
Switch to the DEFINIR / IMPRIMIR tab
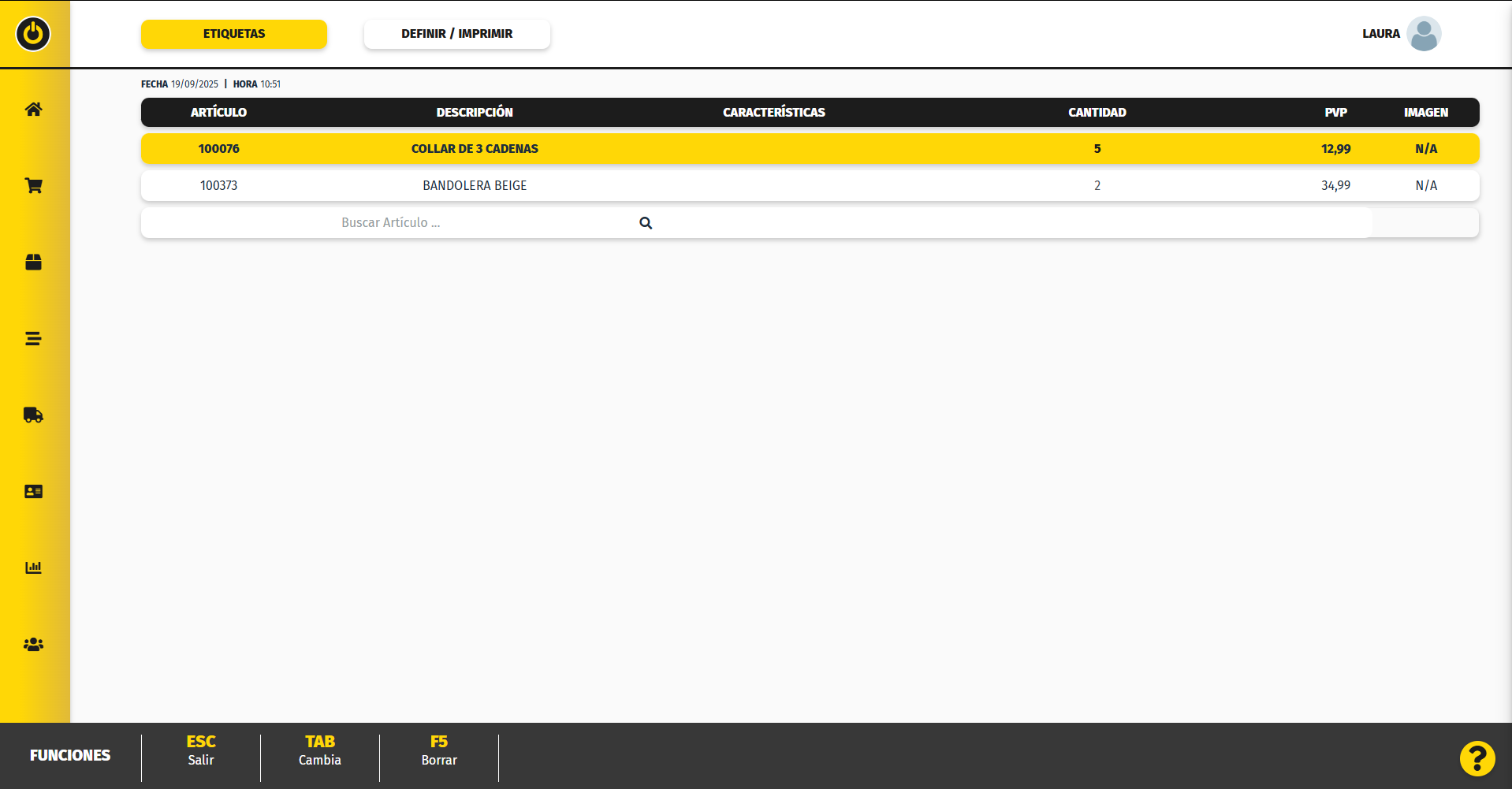coord(456,34)
